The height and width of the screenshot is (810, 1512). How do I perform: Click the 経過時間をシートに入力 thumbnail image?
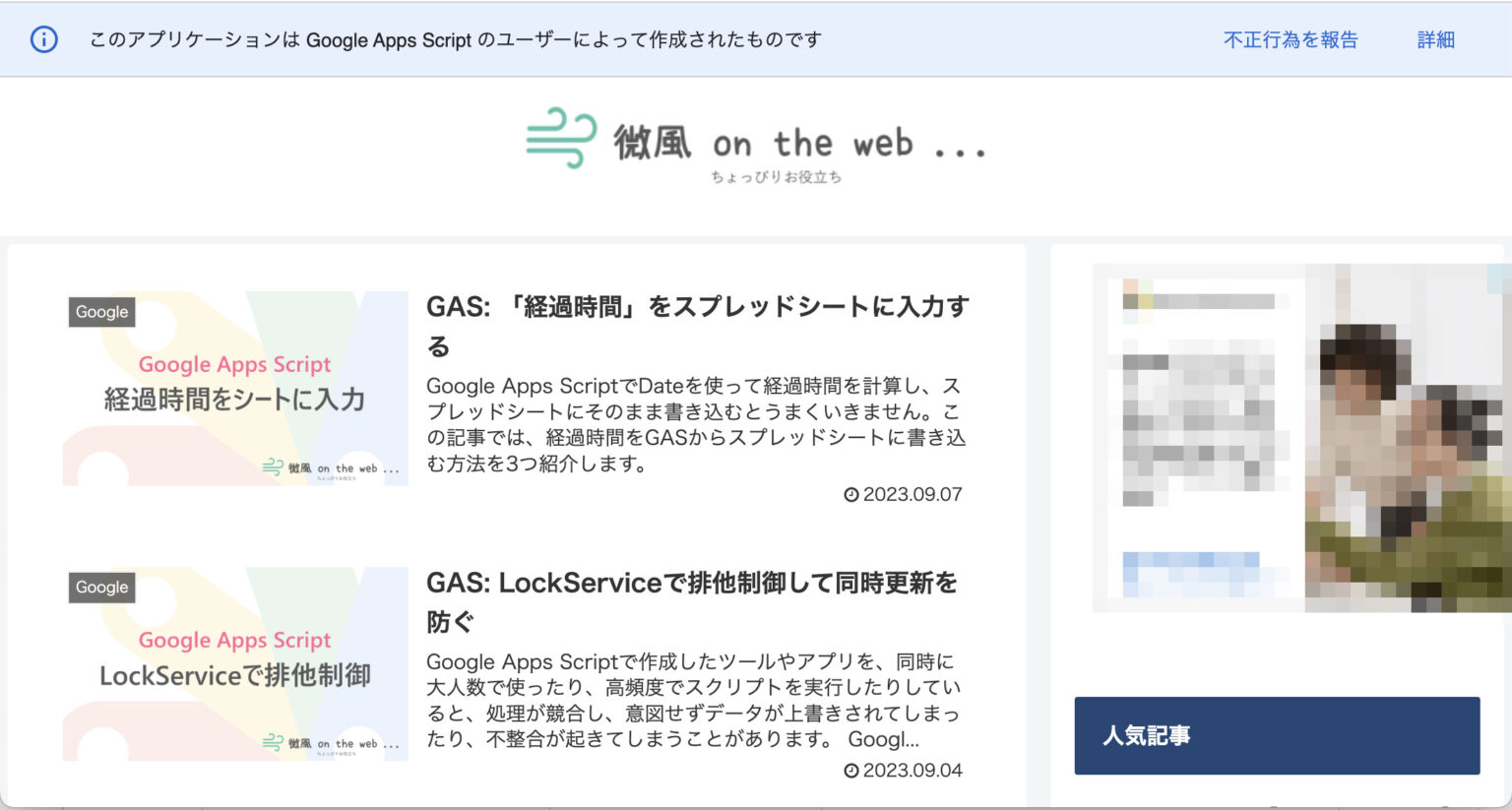(x=234, y=387)
